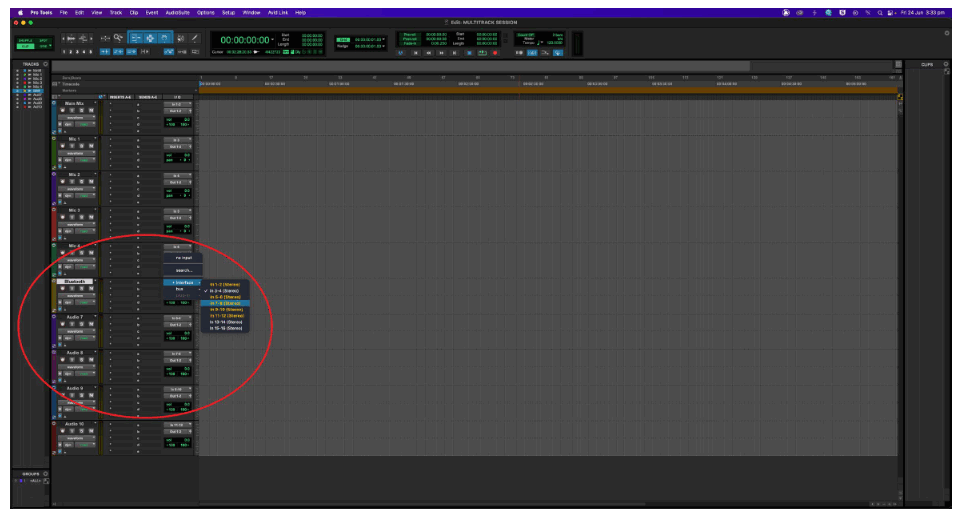Mute the Audio 9 track

pos(91,395)
